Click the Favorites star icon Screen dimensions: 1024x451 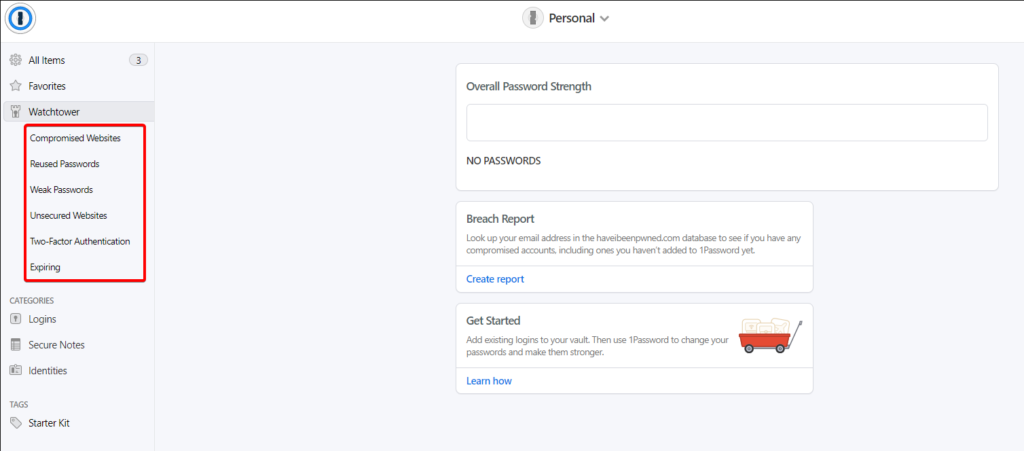coord(15,86)
